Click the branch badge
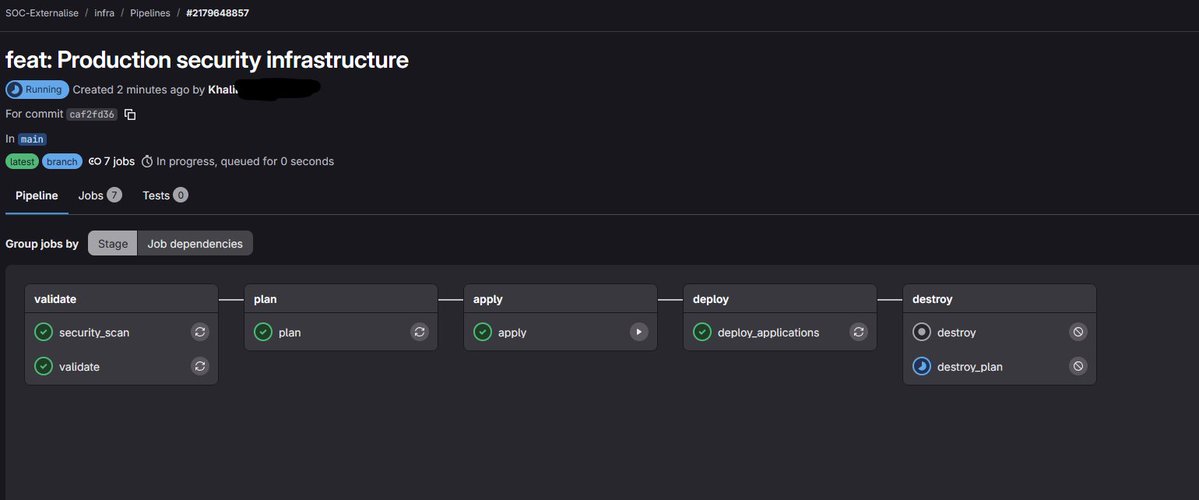This screenshot has width=1199, height=500. point(62,161)
